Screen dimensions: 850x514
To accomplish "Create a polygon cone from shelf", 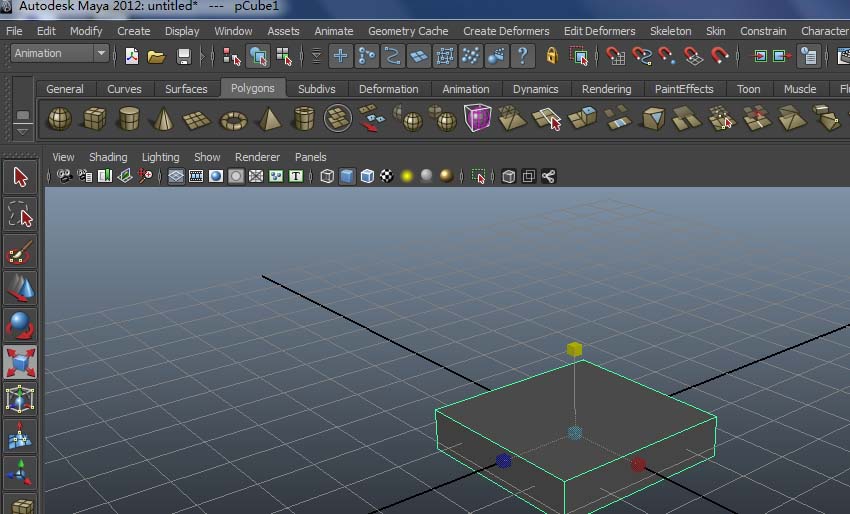I will coord(163,118).
